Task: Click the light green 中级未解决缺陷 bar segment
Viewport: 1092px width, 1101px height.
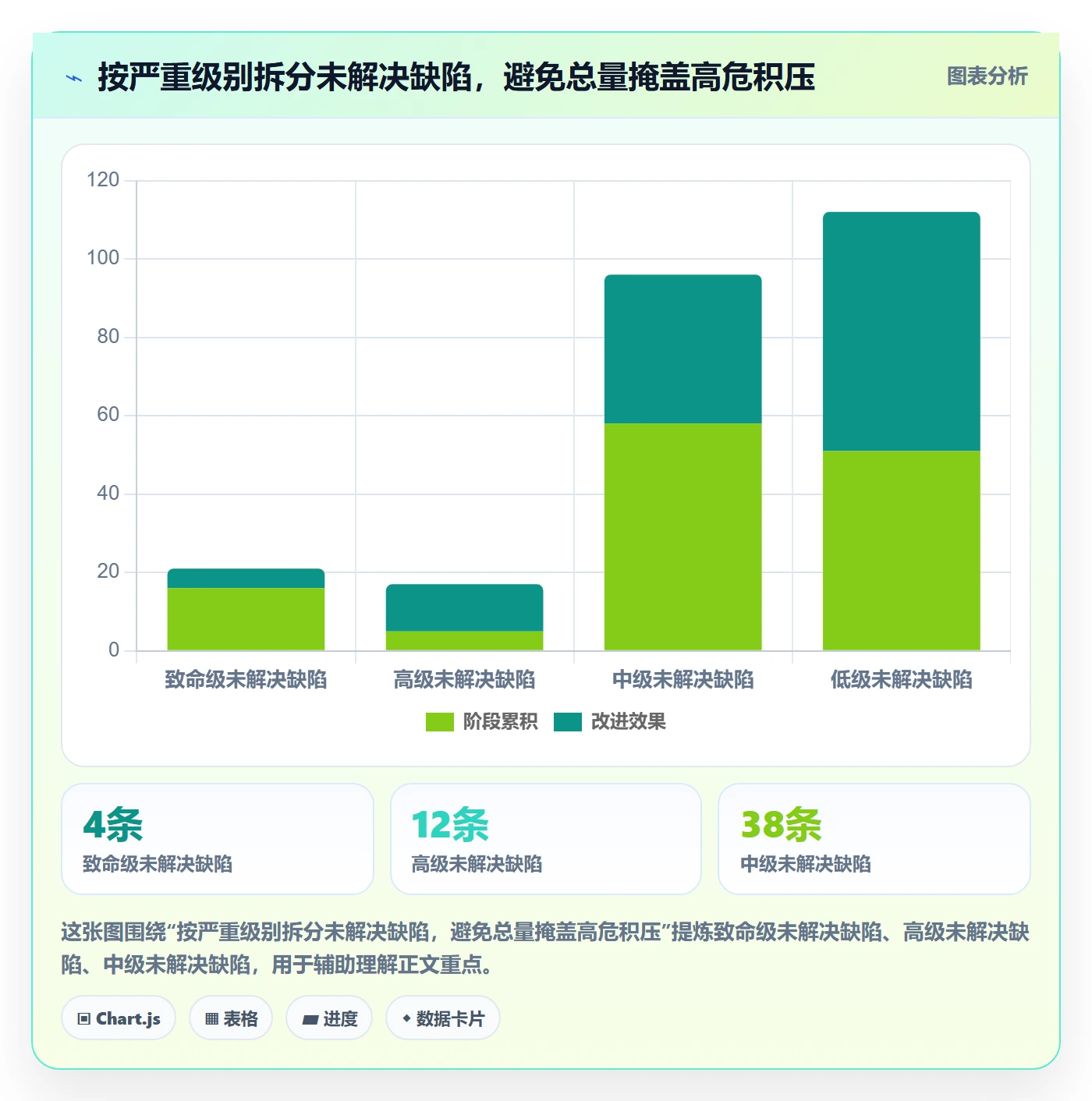Action: 682,537
